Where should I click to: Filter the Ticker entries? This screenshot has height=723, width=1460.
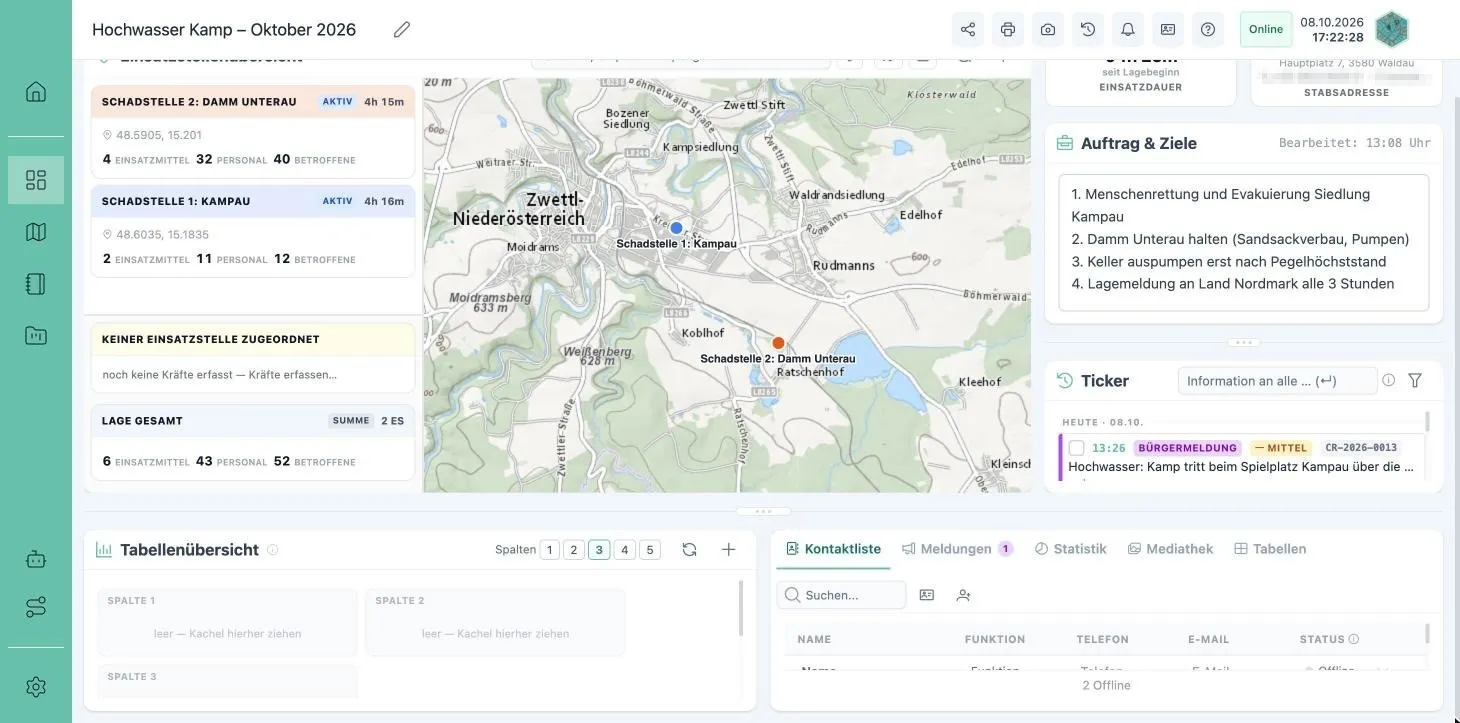click(x=1415, y=381)
